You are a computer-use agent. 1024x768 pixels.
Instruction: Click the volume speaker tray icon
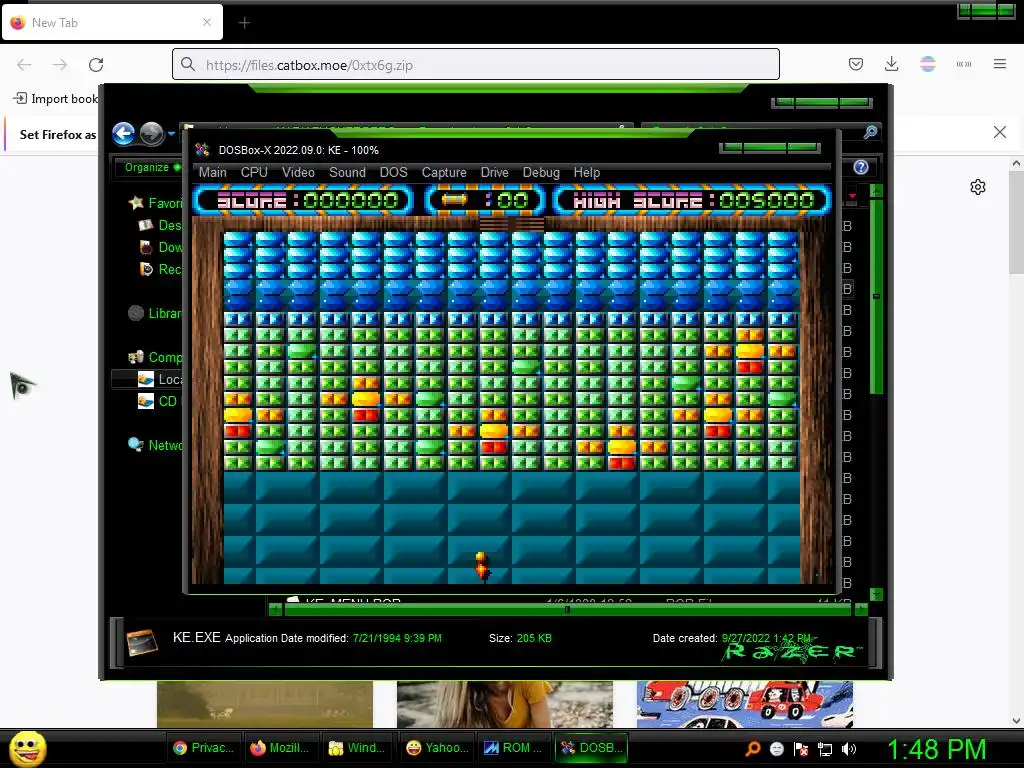point(848,749)
